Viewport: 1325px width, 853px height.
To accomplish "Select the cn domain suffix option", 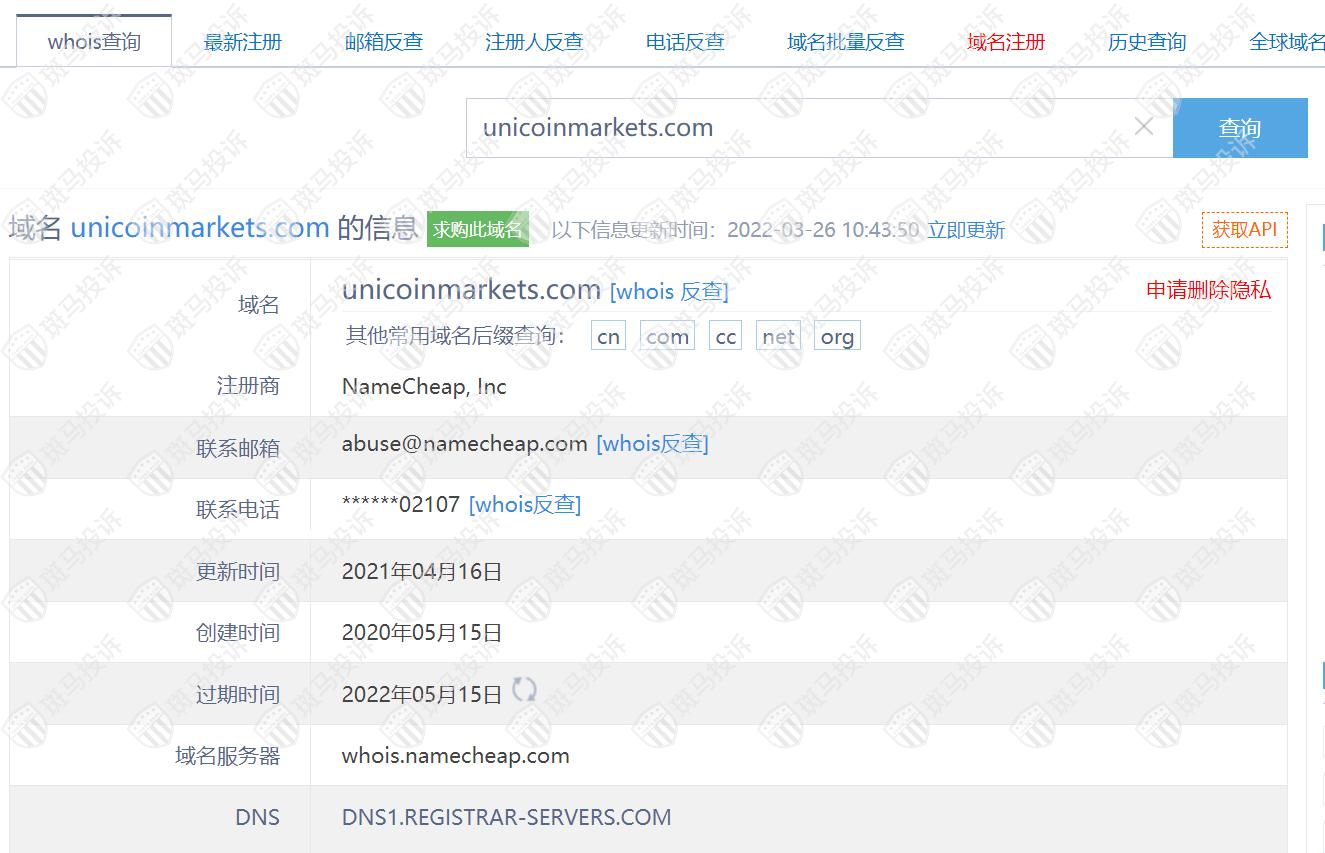I will 608,337.
